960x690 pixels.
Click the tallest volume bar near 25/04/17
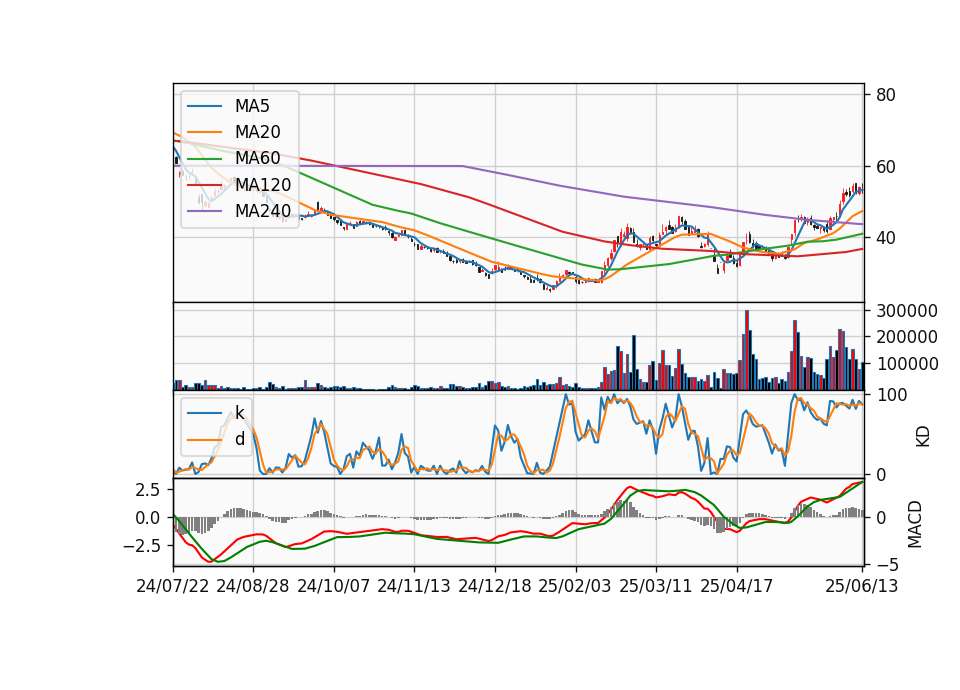(747, 350)
